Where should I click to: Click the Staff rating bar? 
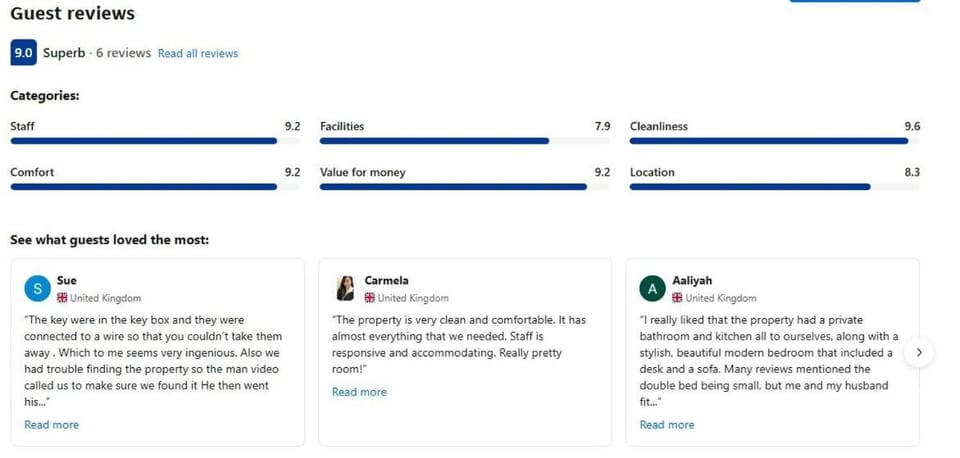[x=155, y=141]
